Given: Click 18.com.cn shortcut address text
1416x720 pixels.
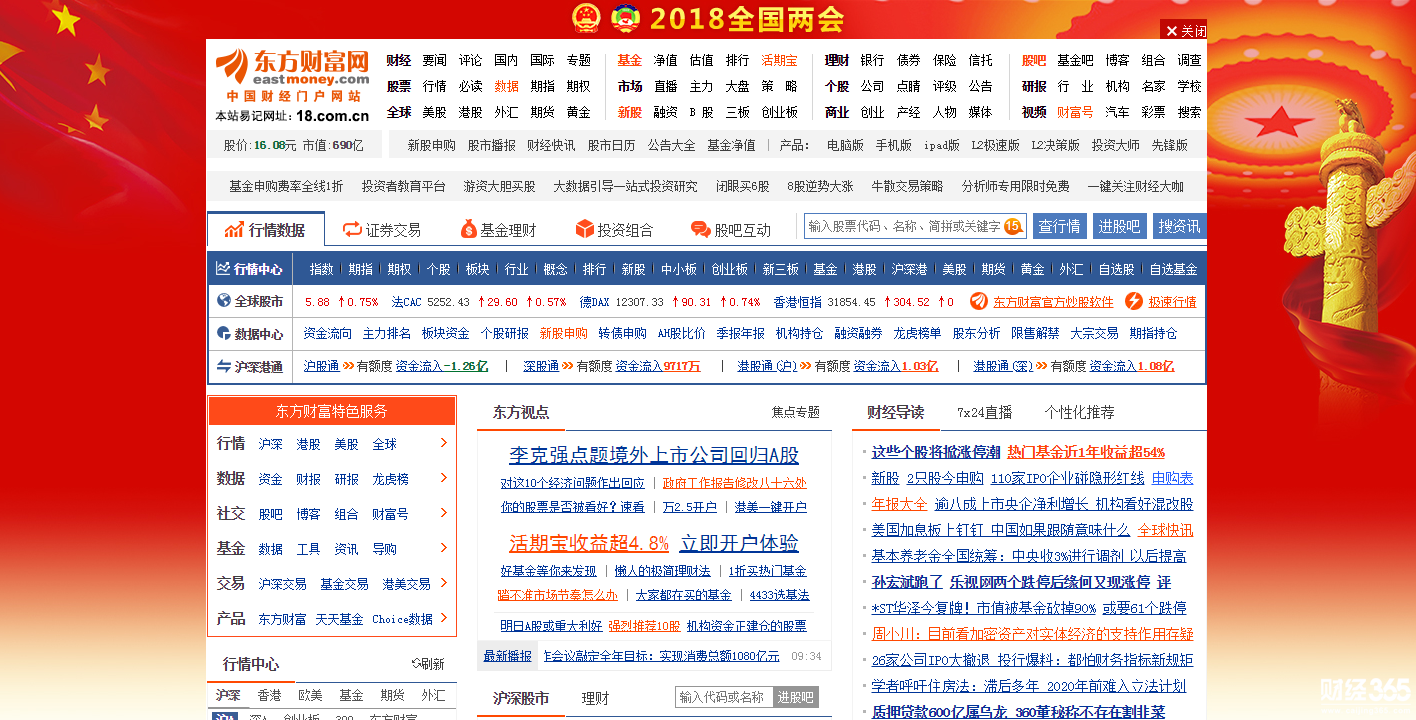Looking at the screenshot, I should (x=333, y=115).
